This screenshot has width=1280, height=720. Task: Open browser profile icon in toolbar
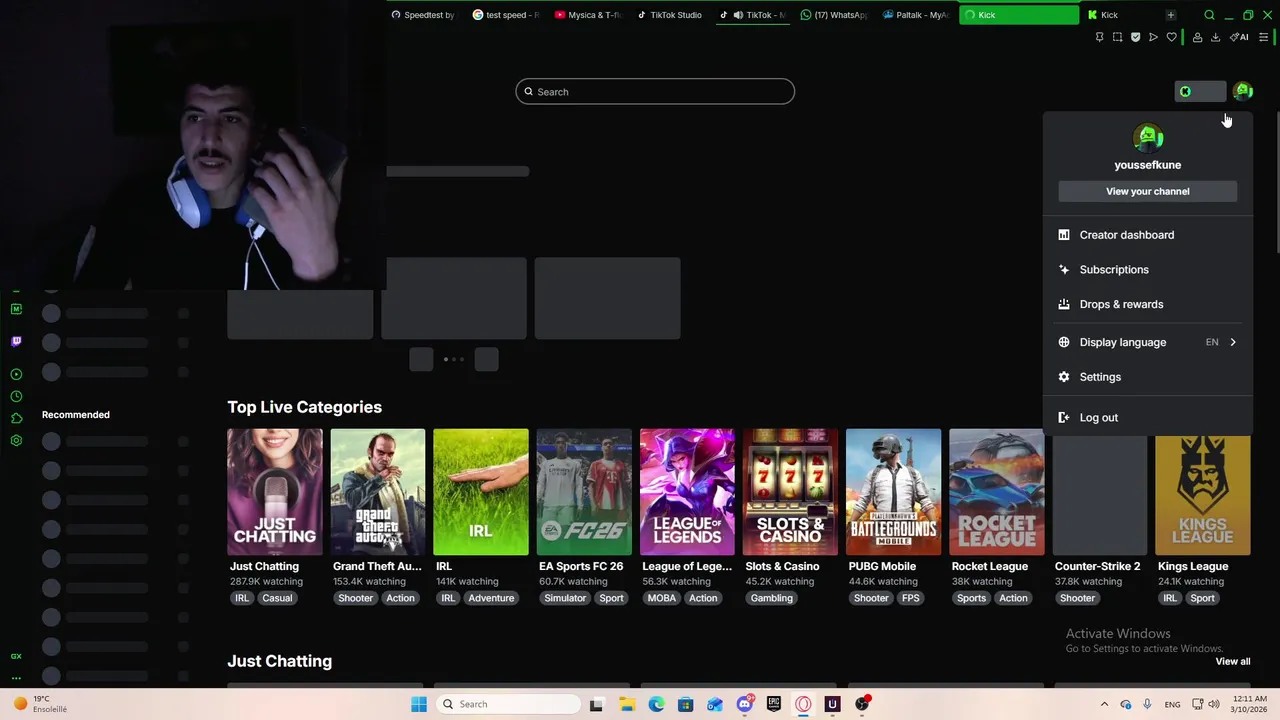tap(1197, 37)
